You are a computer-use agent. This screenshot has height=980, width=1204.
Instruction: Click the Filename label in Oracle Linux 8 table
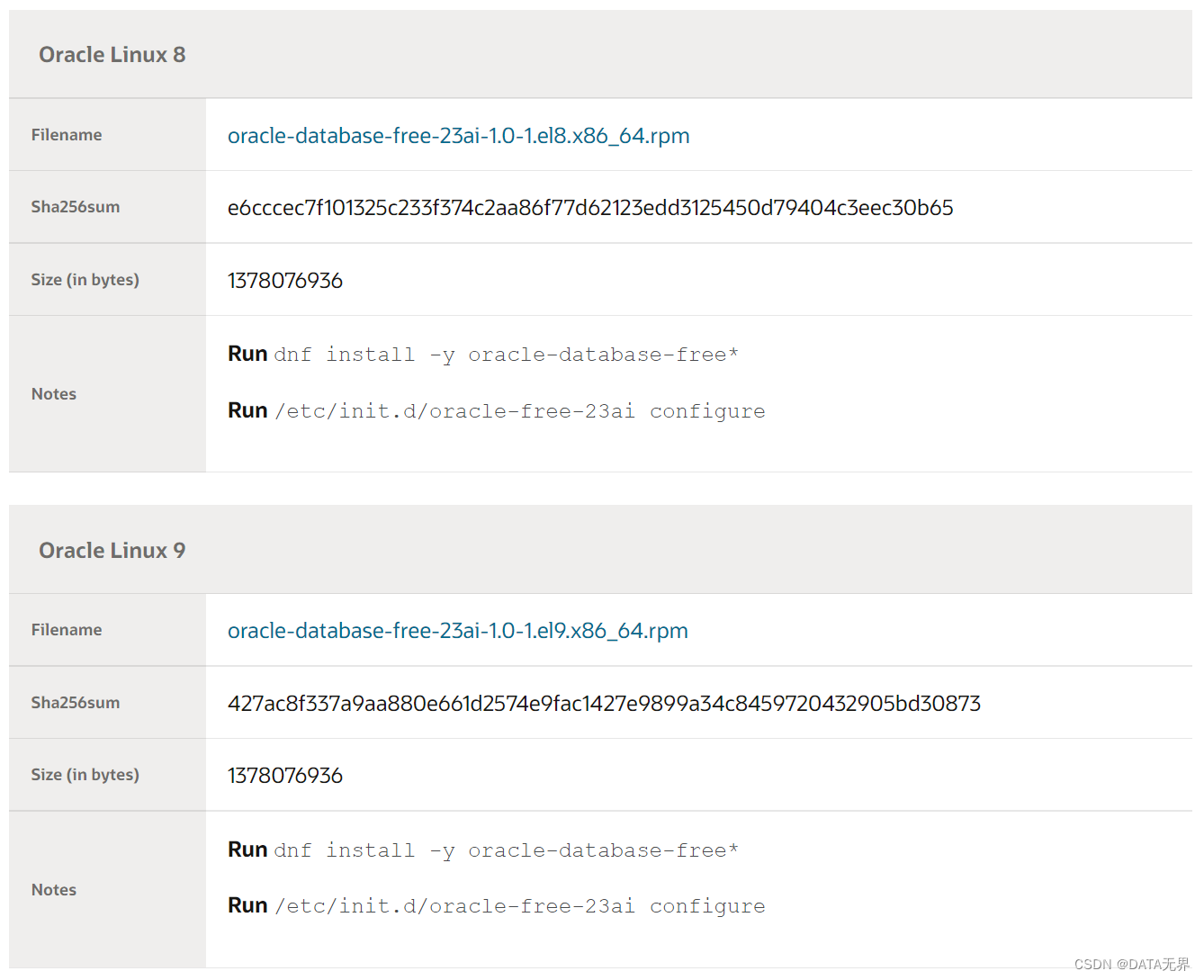pyautogui.click(x=67, y=135)
